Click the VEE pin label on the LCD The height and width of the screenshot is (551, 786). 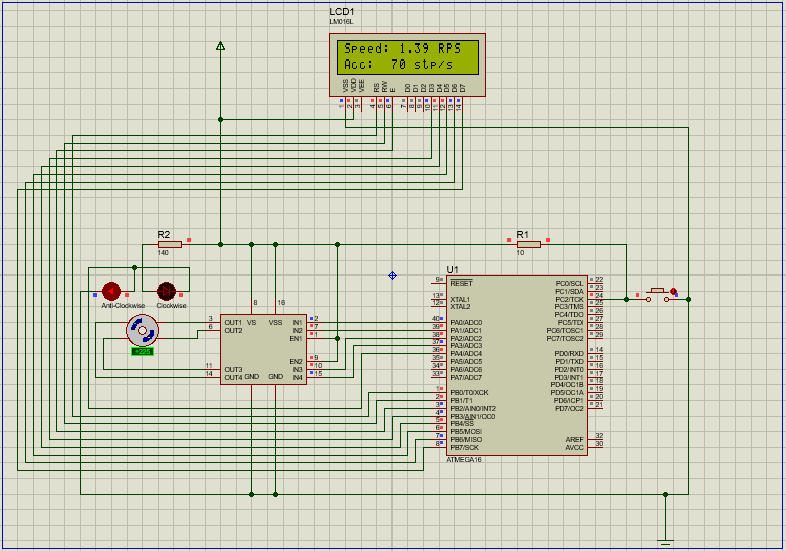(361, 86)
